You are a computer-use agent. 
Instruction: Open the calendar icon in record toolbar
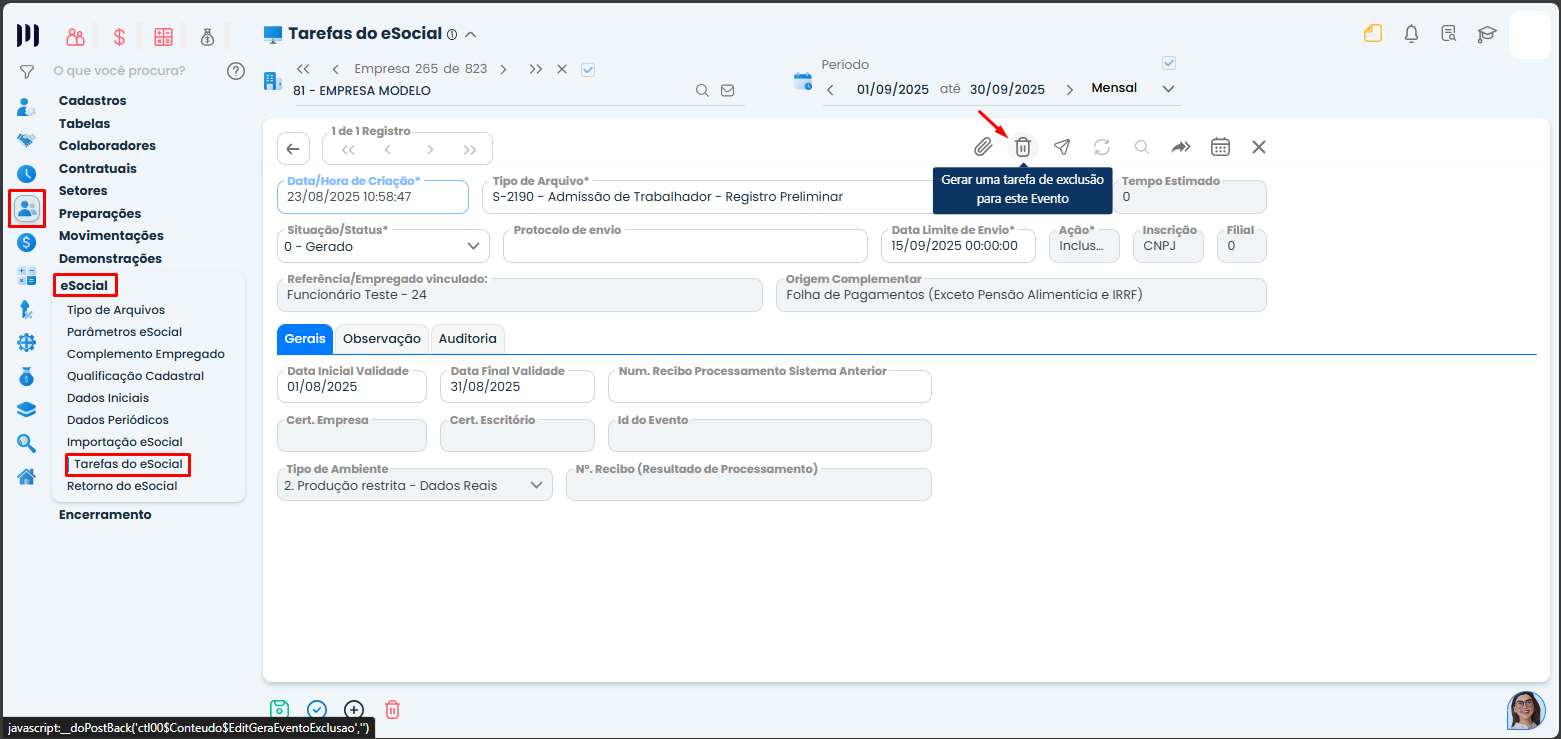(x=1220, y=147)
